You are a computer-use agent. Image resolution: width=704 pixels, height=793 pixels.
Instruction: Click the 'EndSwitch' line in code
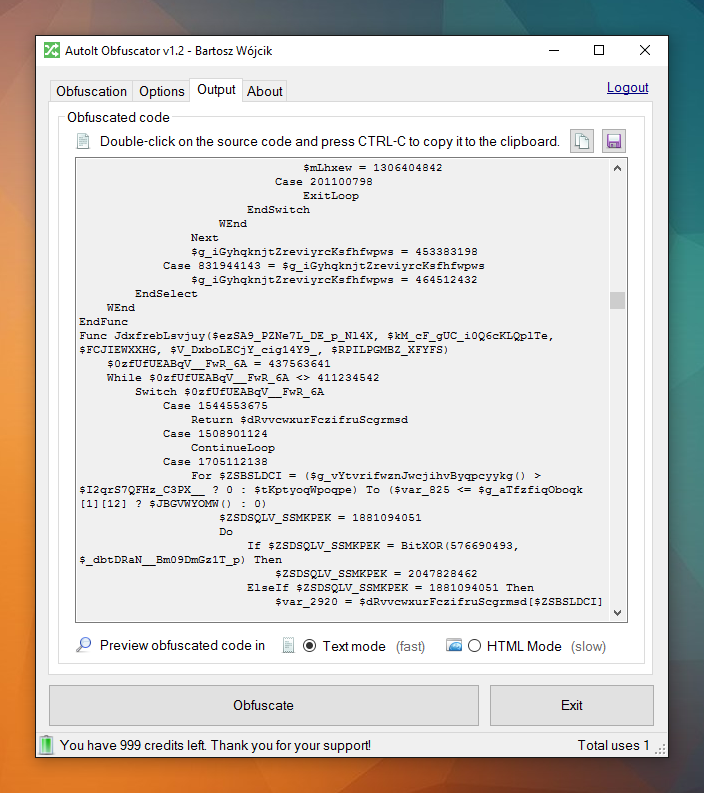coord(279,209)
